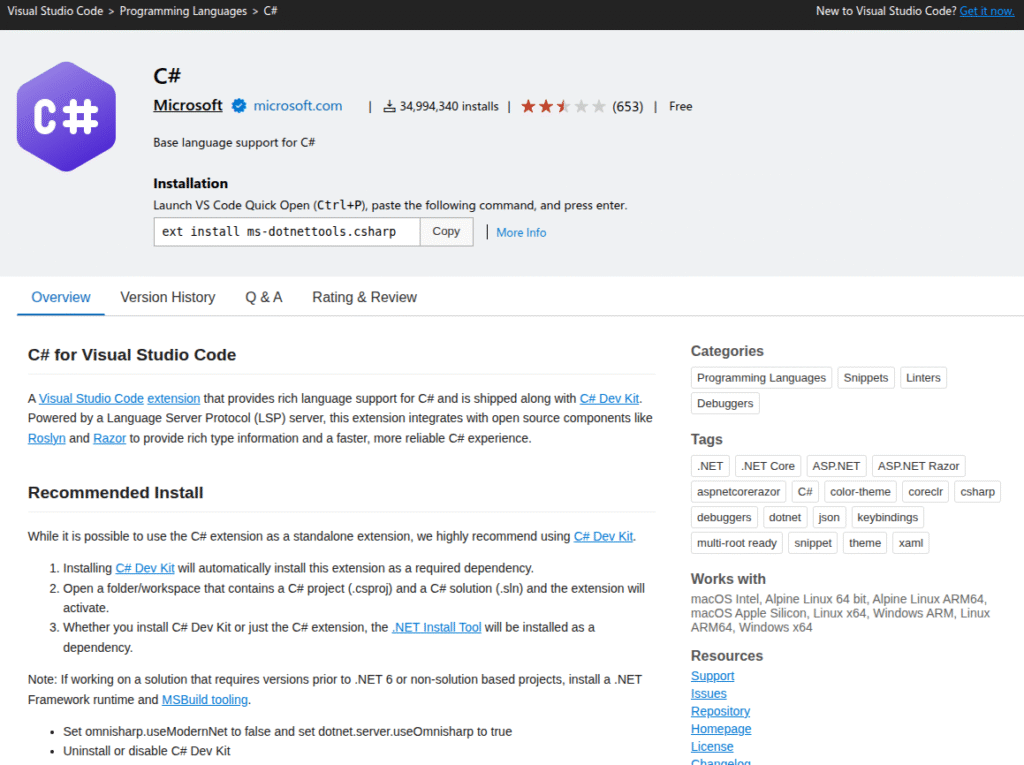1024x765 pixels.
Task: Click the keybindings tag
Action: point(888,517)
